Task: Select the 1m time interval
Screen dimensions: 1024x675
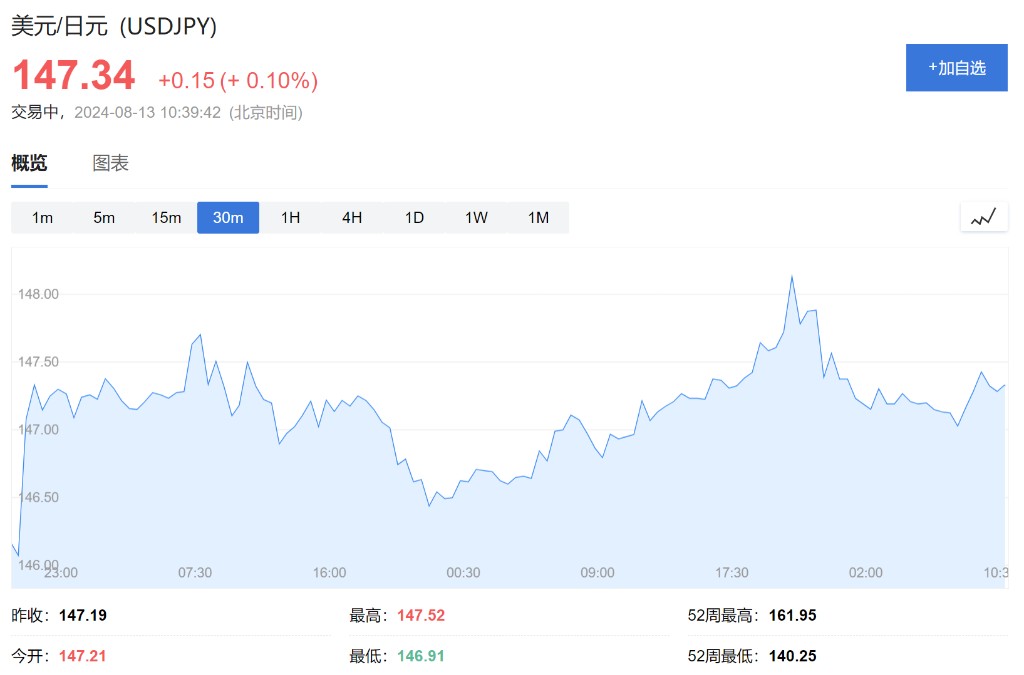Action: tap(42, 218)
